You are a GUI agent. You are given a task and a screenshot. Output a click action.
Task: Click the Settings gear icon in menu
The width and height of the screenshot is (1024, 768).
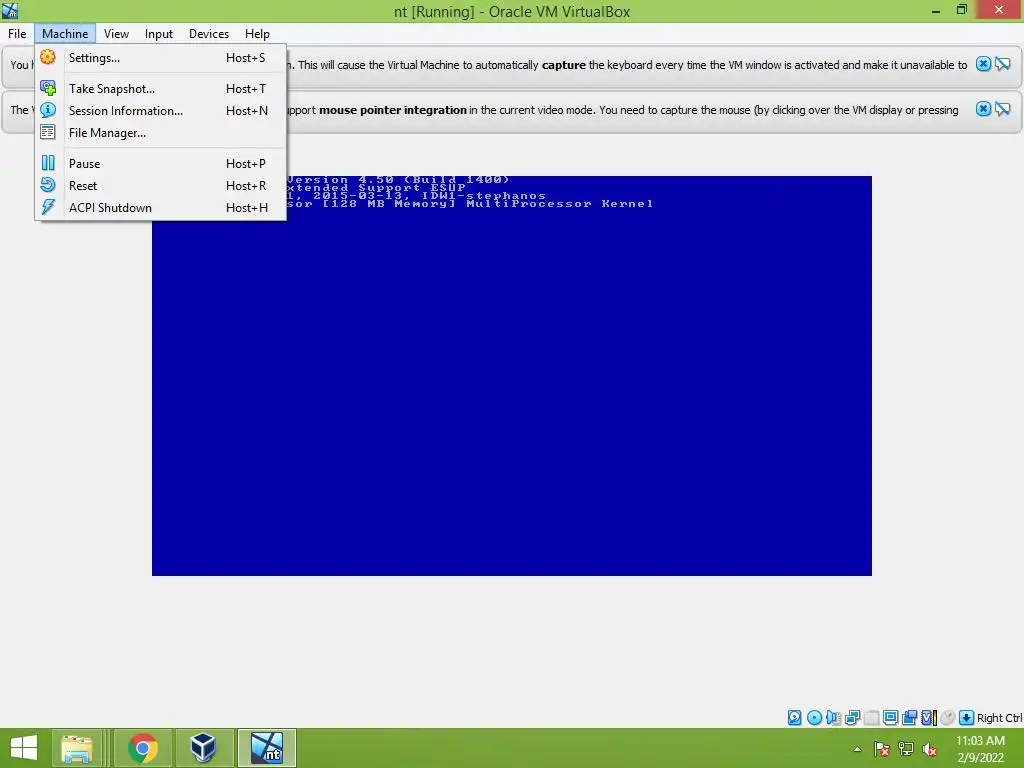[x=48, y=57]
